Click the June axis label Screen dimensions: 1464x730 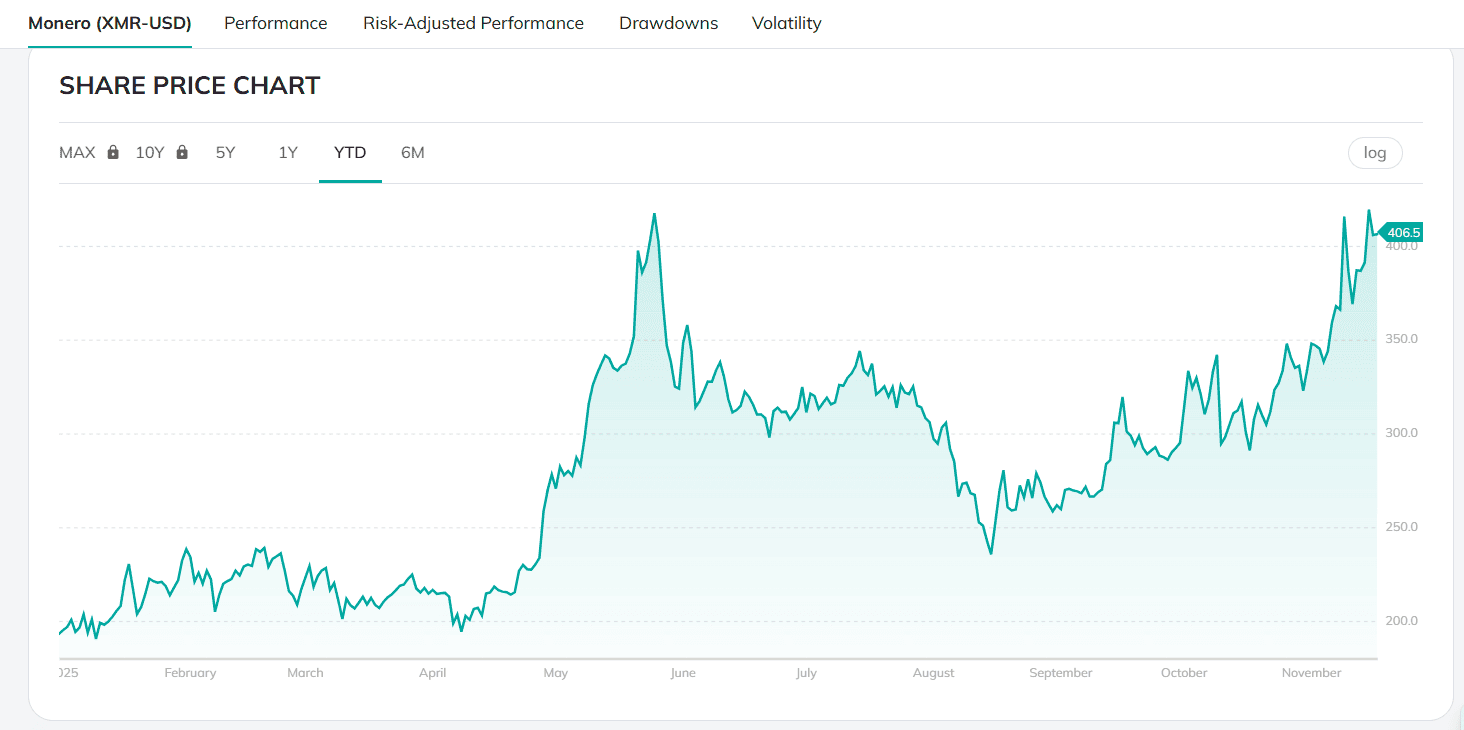tap(683, 672)
